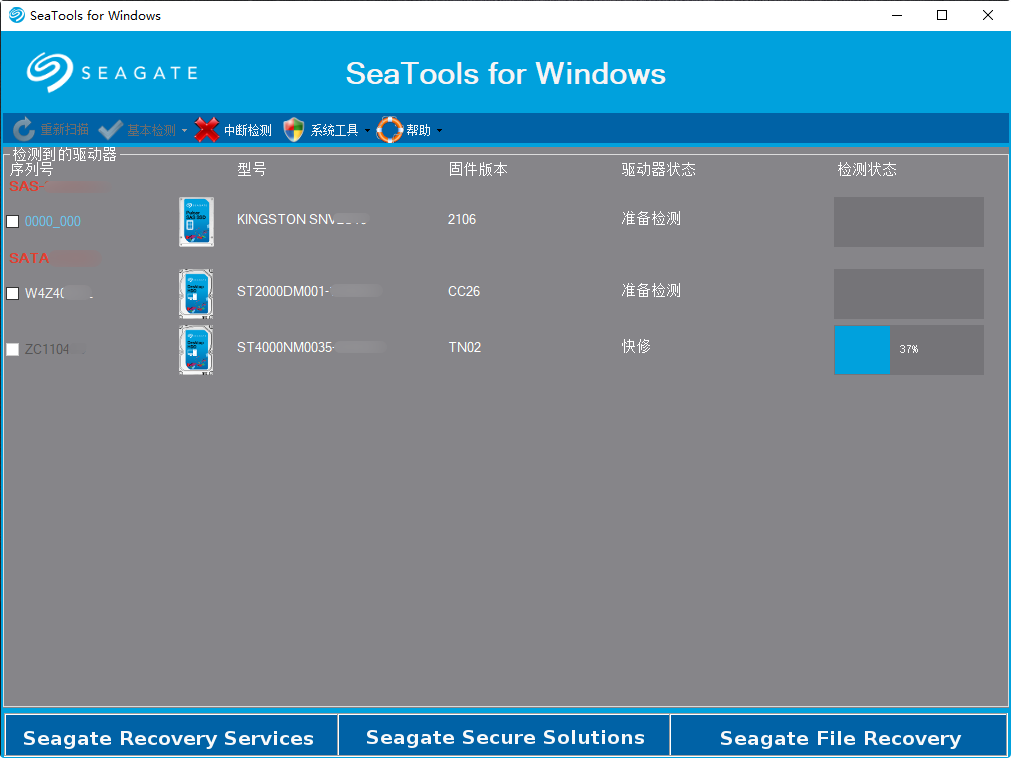
Task: Click the 基本检测 toolbar label
Action: 152,130
